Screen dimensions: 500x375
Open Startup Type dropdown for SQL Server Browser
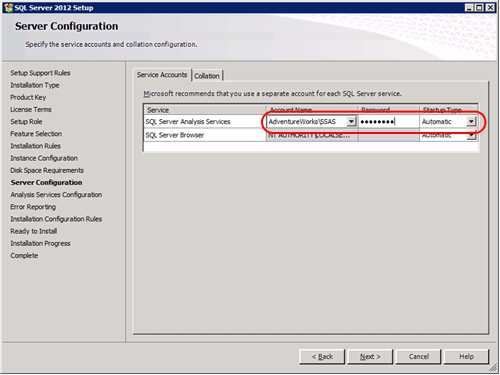click(x=471, y=135)
